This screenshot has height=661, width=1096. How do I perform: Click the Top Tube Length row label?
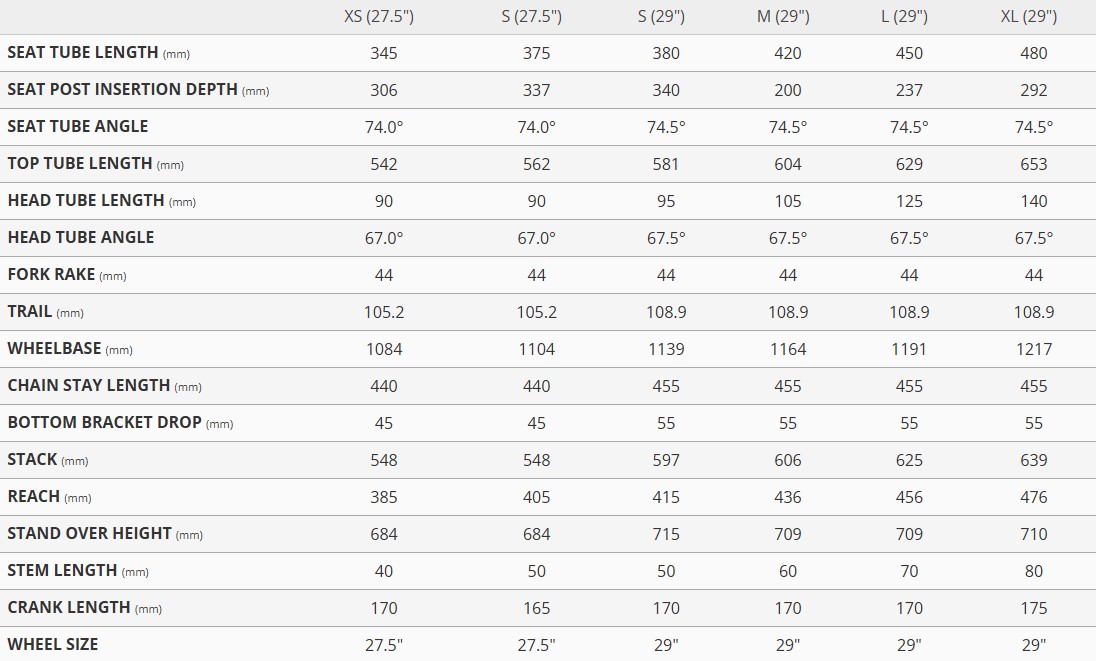80,164
